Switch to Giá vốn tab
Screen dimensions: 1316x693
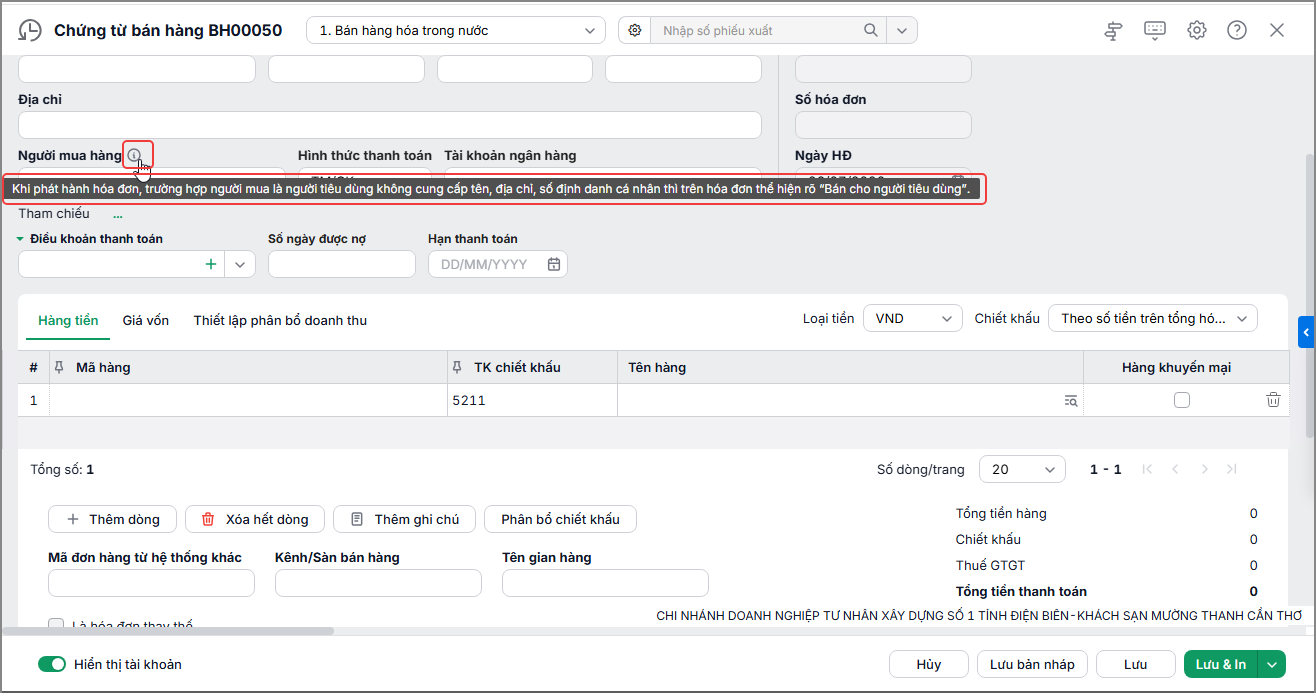click(x=146, y=320)
